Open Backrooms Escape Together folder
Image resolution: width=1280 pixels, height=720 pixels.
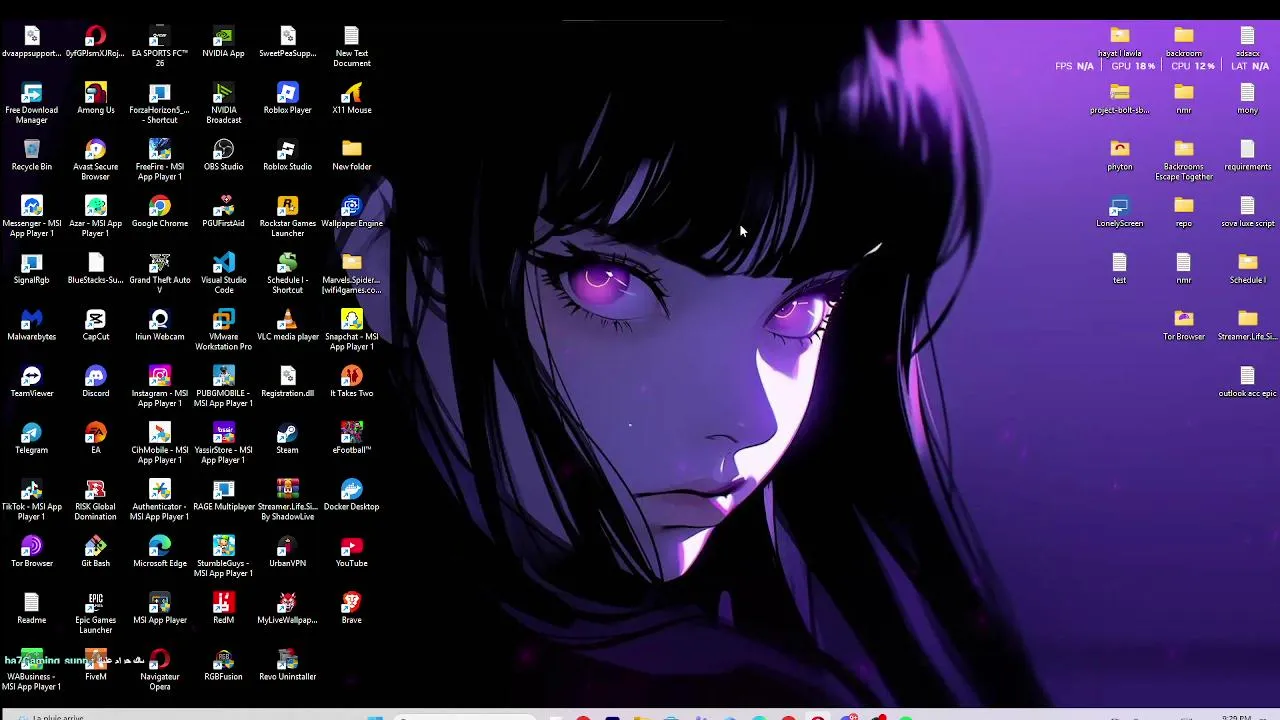1184,161
